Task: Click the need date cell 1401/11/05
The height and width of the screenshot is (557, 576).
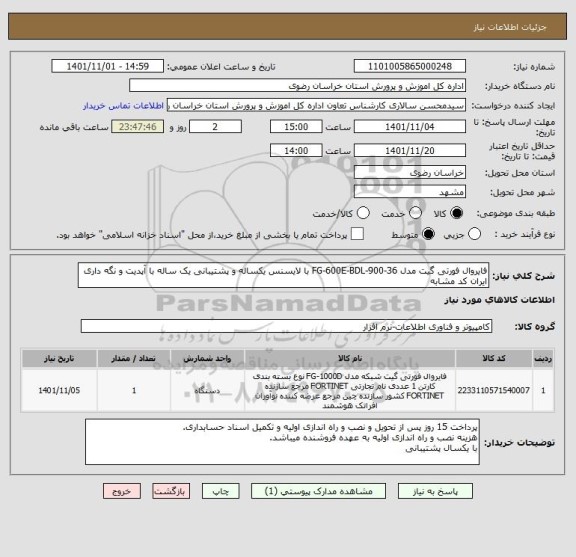Action: click(59, 390)
